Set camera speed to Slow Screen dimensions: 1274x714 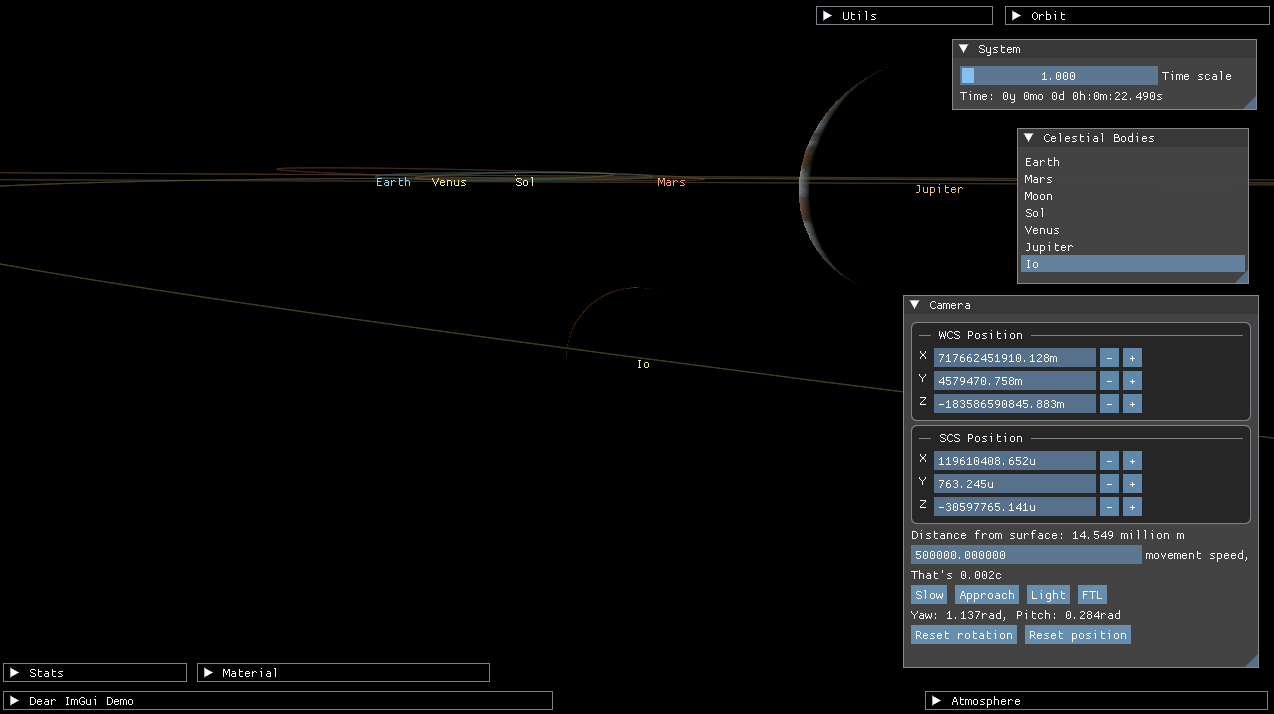coord(928,594)
